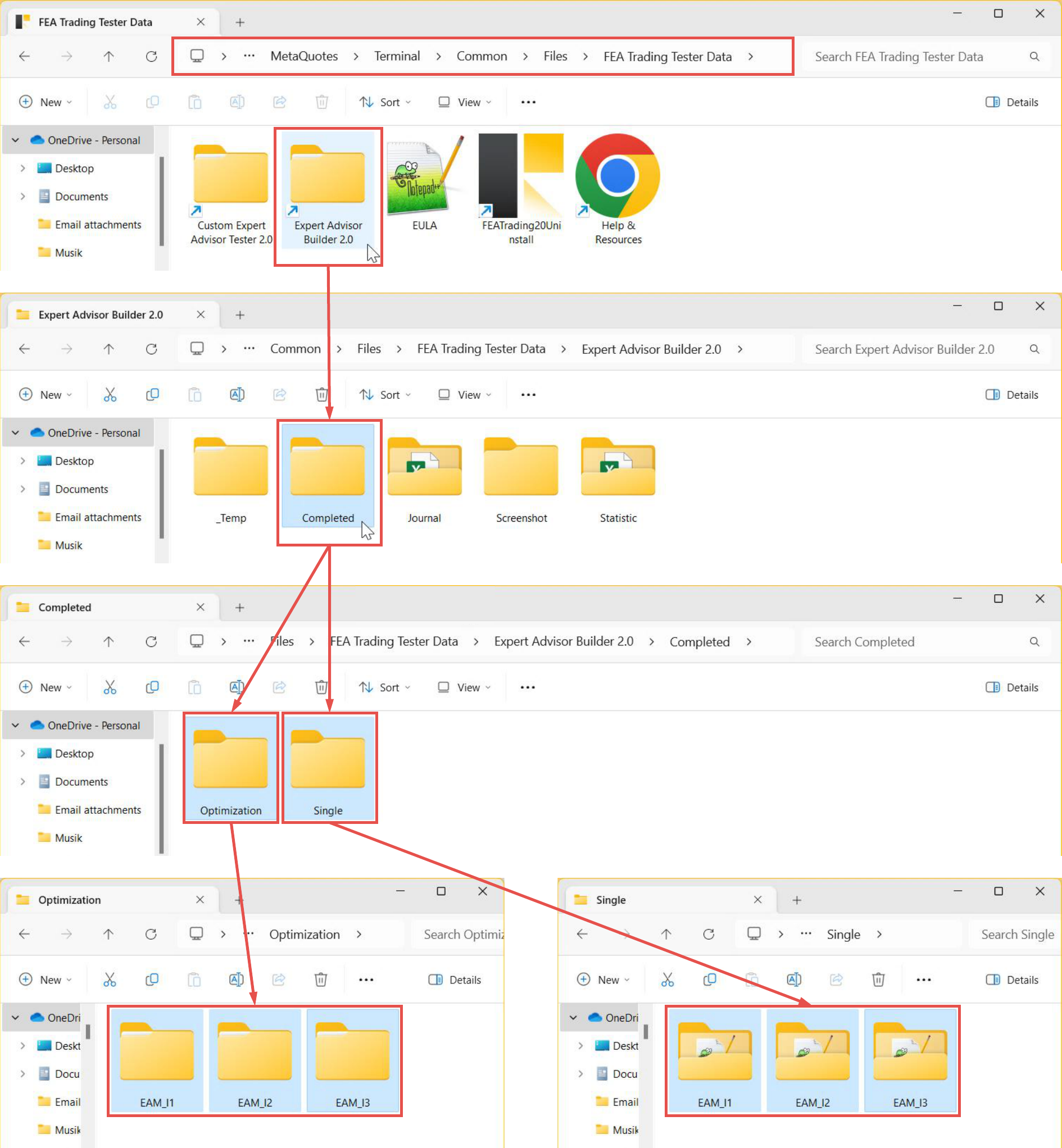Select EAM_I1 folder in Optimization window
The height and width of the screenshot is (1148, 1062).
[157, 1062]
